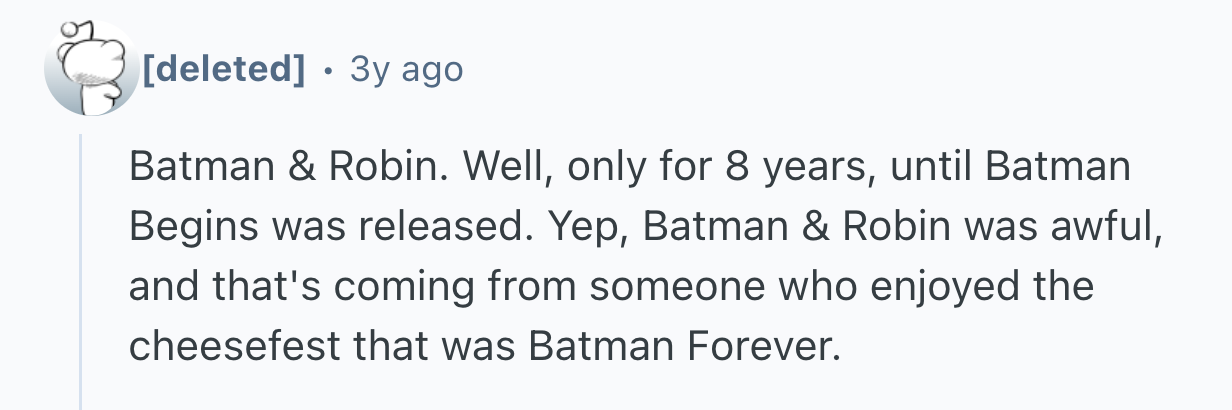1232x410 pixels.
Task: Click the word "only" in the first line
Action: point(606,167)
